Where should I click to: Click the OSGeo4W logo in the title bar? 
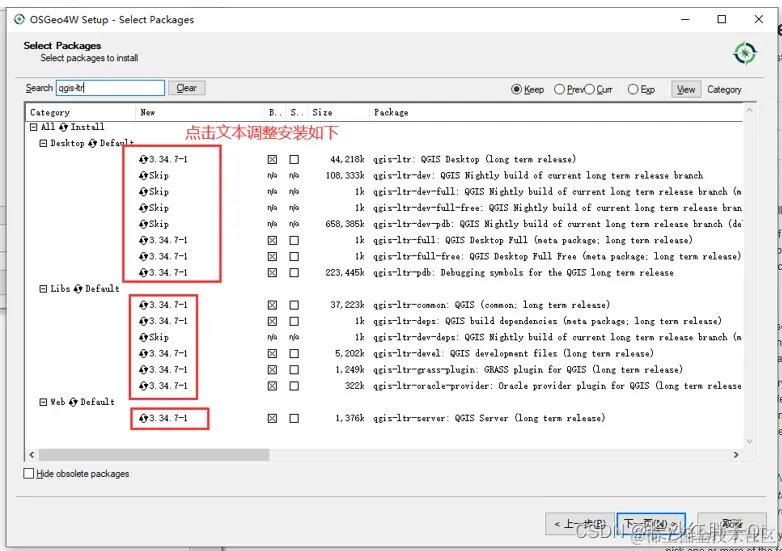(x=19, y=19)
